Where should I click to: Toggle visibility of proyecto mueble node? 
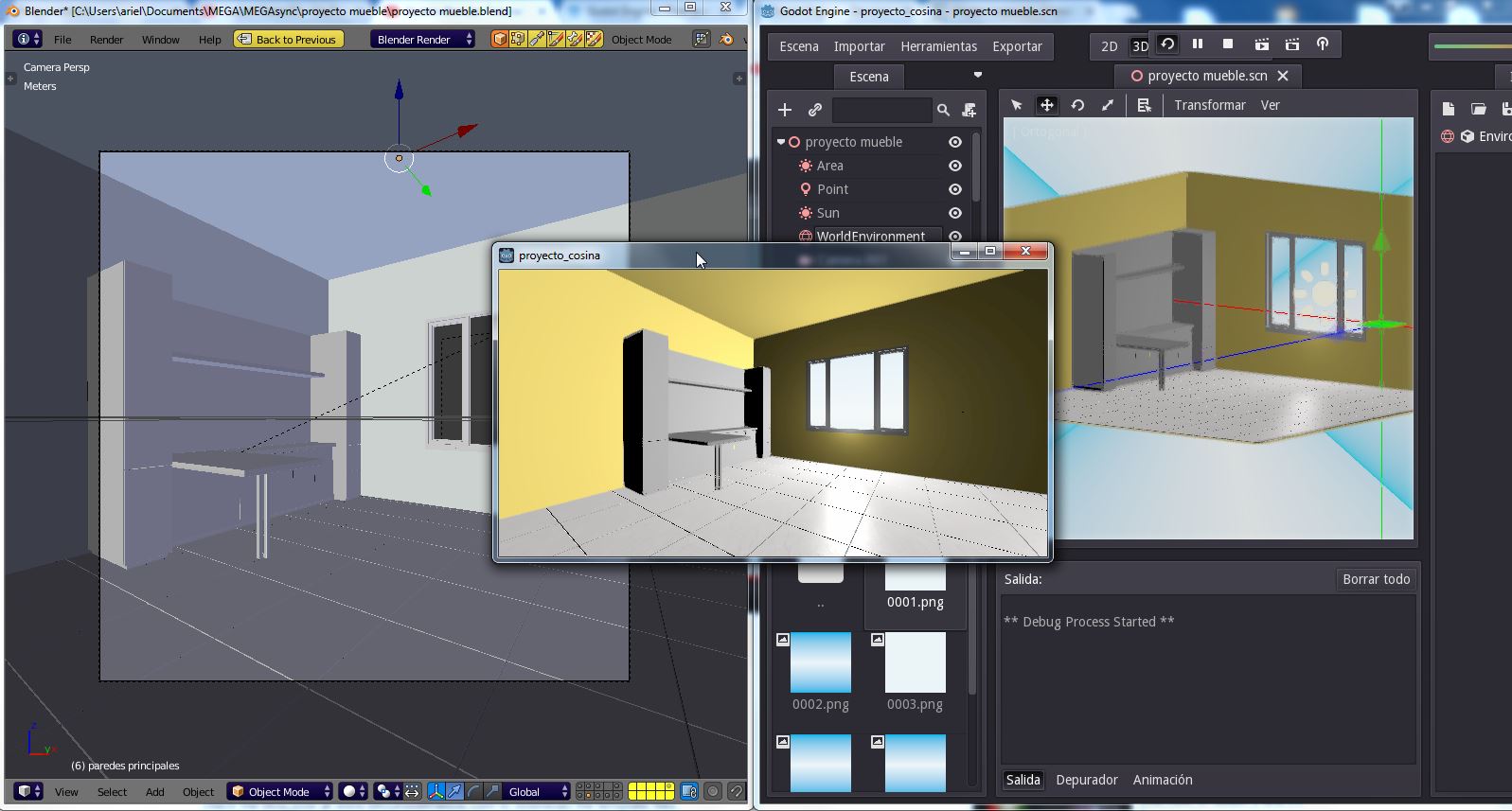point(955,142)
